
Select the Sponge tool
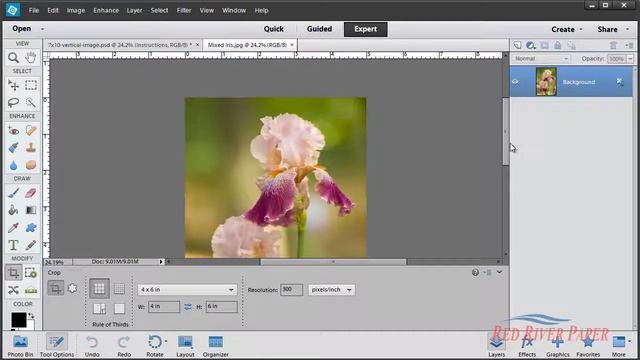(31, 165)
